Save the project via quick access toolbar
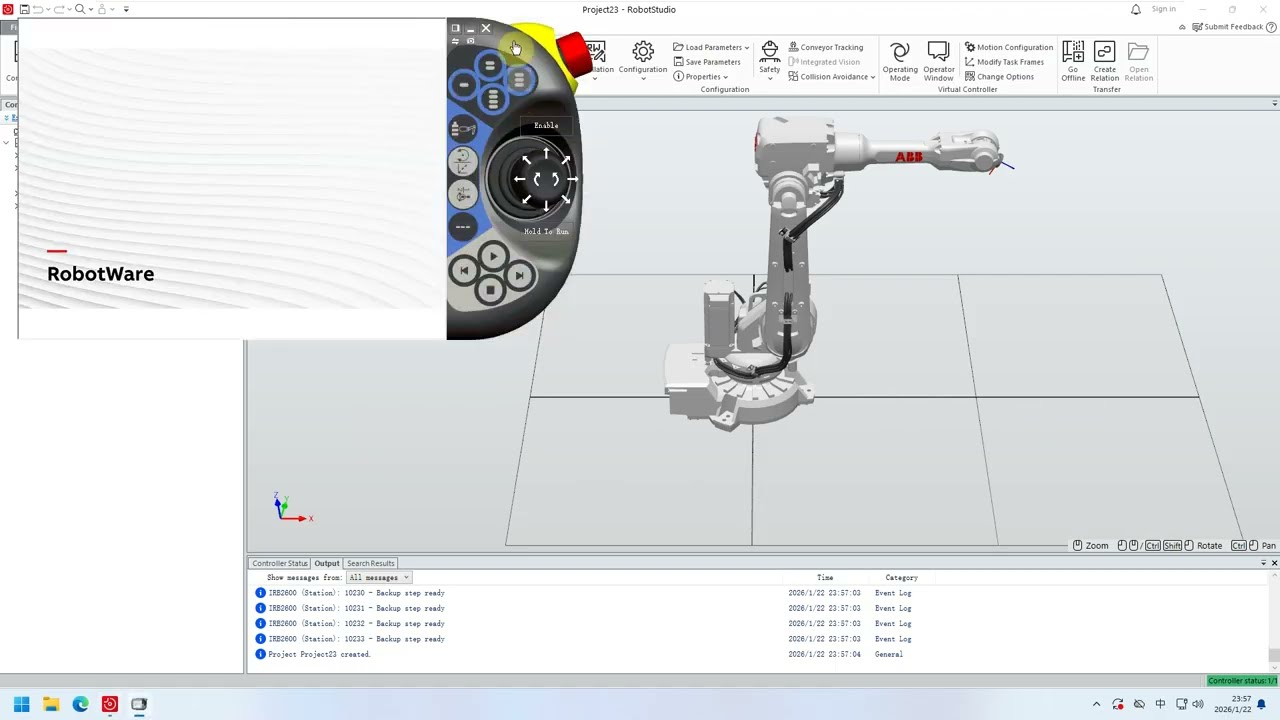Image resolution: width=1280 pixels, height=720 pixels. tap(24, 9)
